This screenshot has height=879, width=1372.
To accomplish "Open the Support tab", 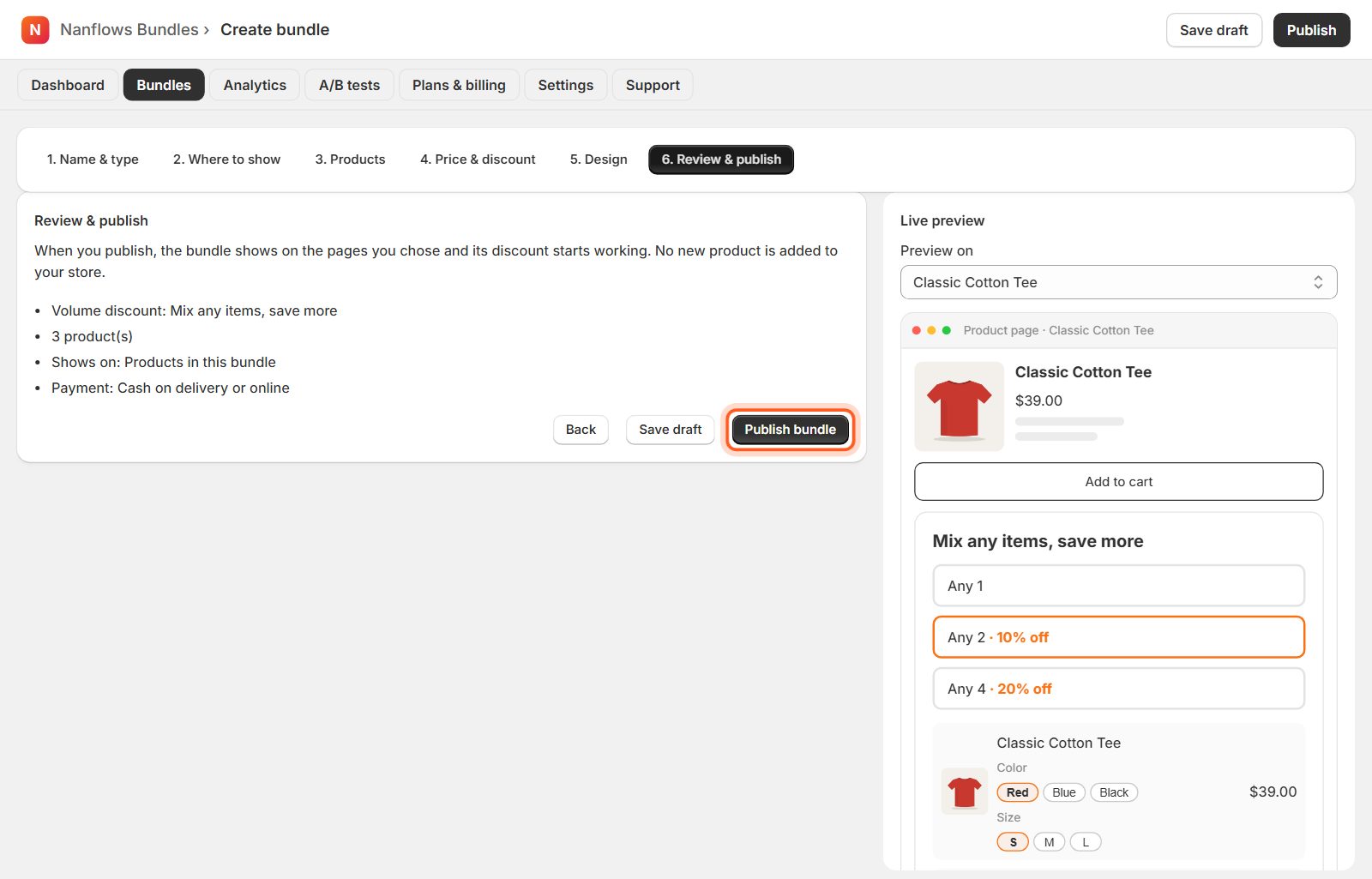I will [653, 85].
